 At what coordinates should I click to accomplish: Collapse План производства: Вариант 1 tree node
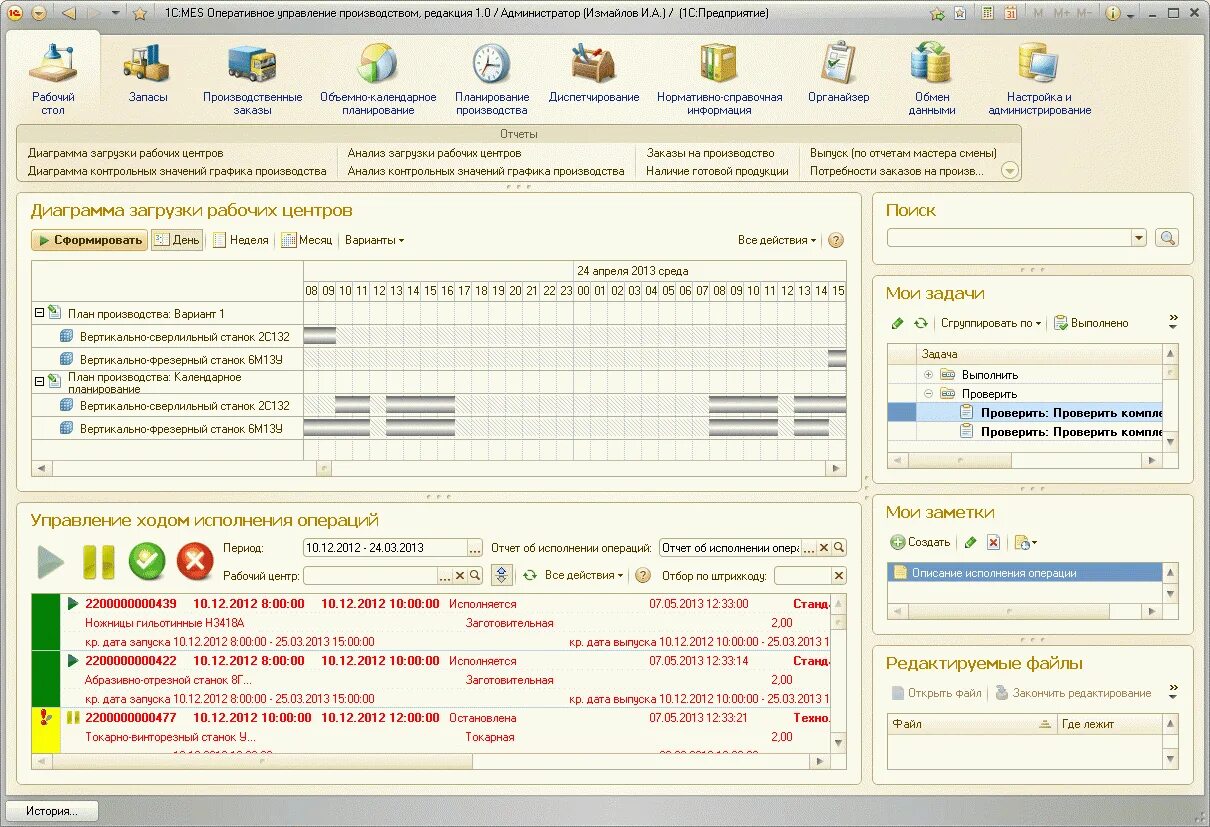(40, 313)
